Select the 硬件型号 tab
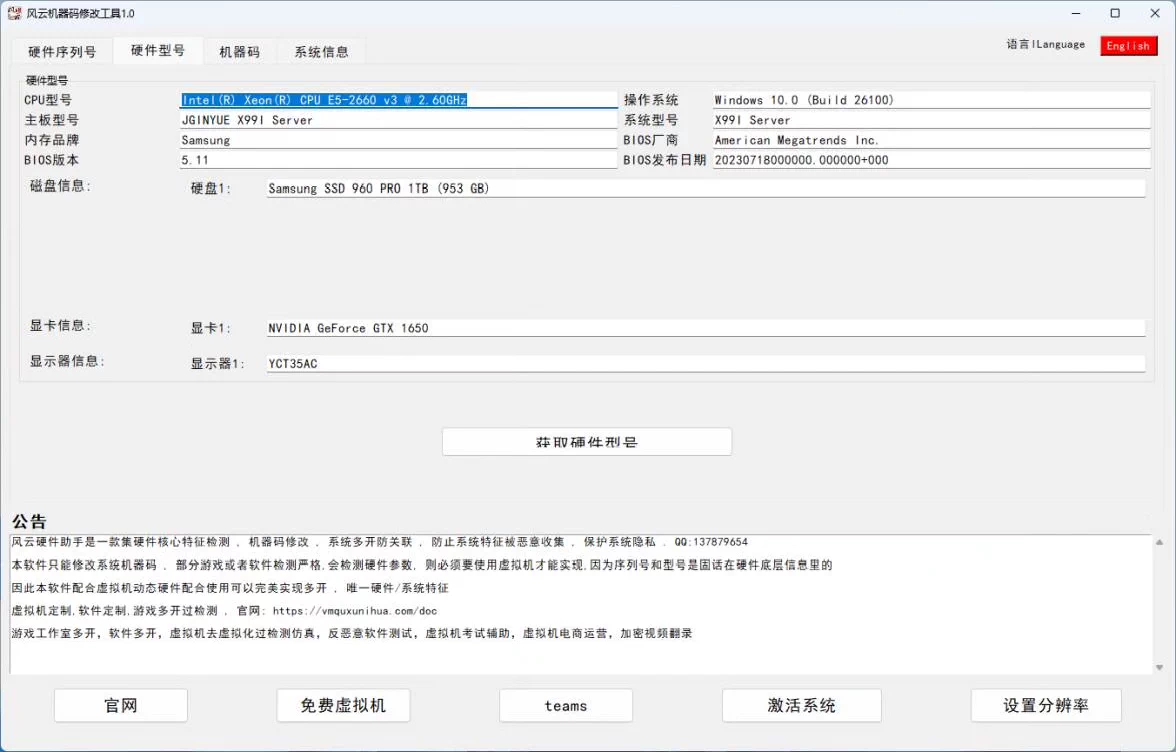1176x752 pixels. click(157, 51)
